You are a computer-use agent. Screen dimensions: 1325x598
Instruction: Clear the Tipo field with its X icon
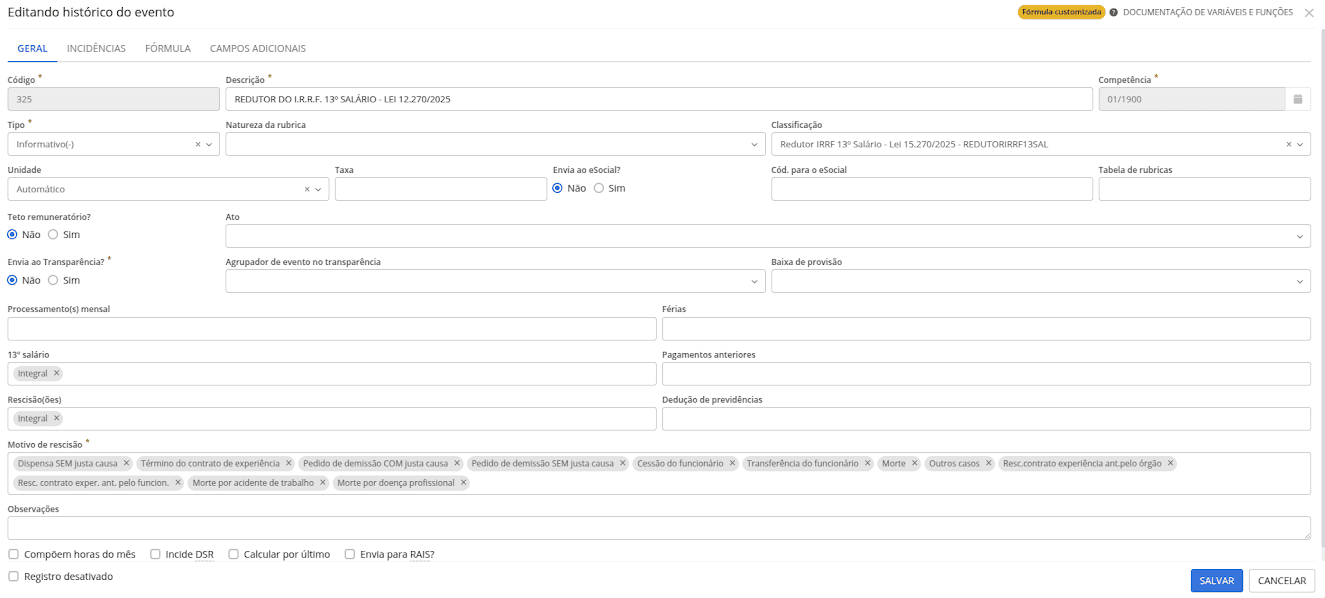[x=197, y=144]
